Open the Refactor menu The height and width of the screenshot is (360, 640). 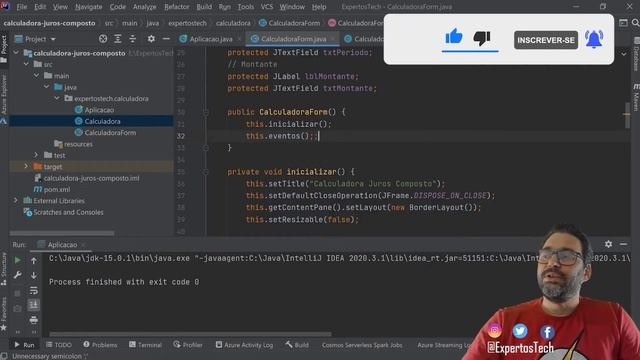click(x=176, y=7)
